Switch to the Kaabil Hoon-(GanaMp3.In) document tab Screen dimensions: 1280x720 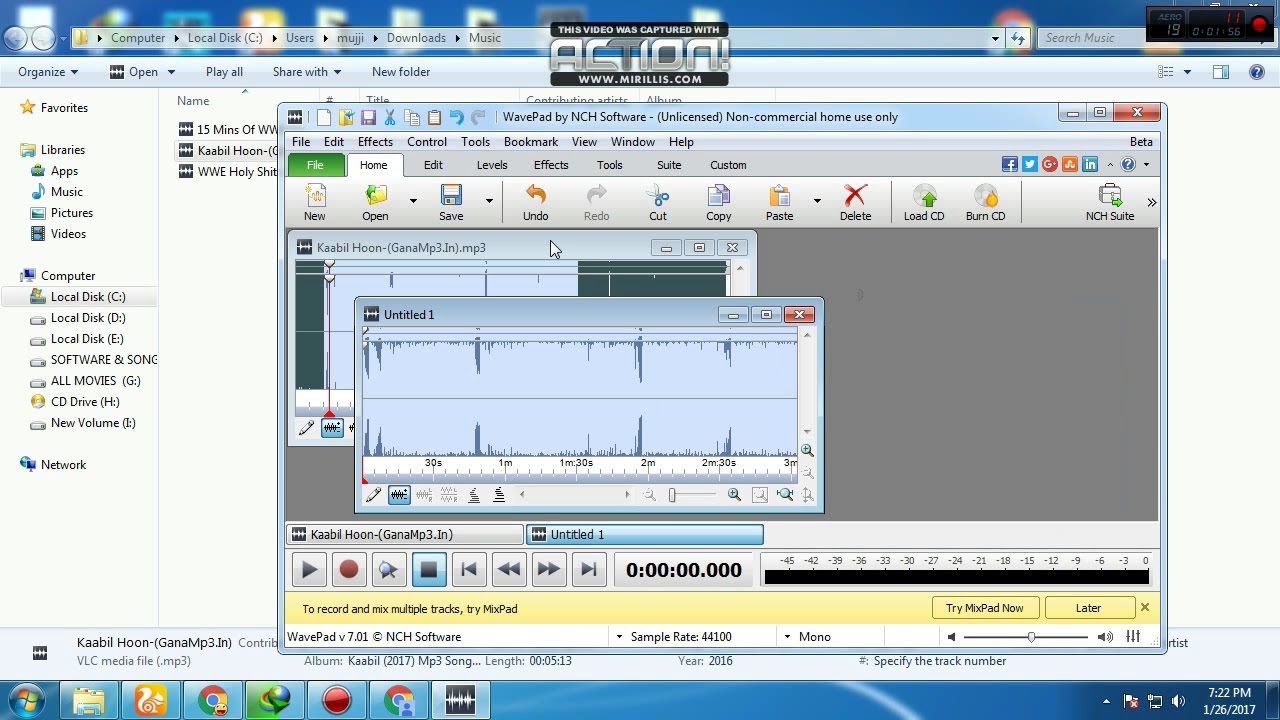[405, 535]
